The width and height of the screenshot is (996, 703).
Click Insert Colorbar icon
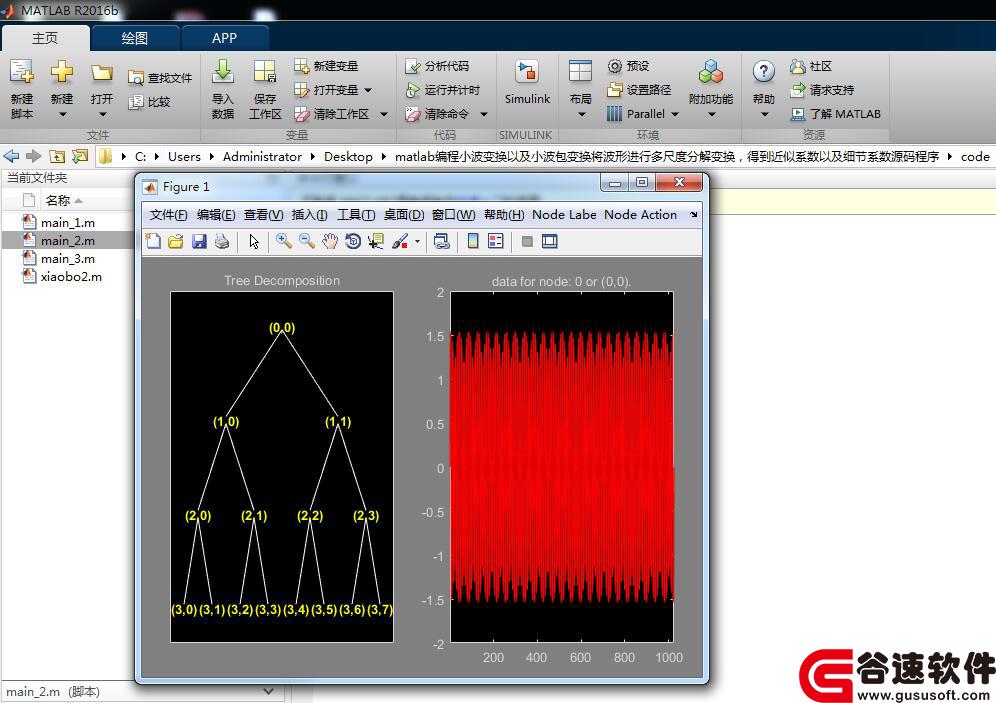tap(473, 241)
